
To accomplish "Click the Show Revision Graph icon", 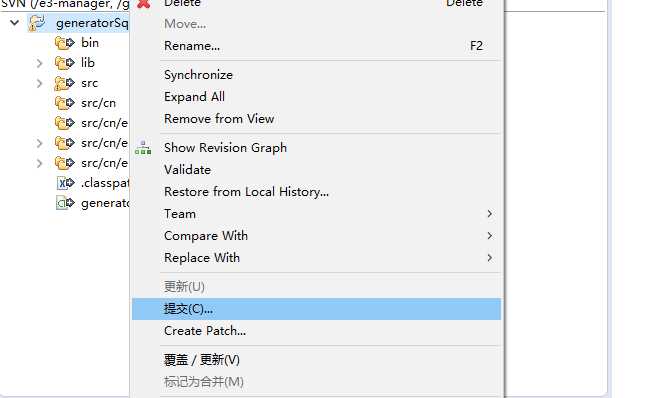I will 143,148.
